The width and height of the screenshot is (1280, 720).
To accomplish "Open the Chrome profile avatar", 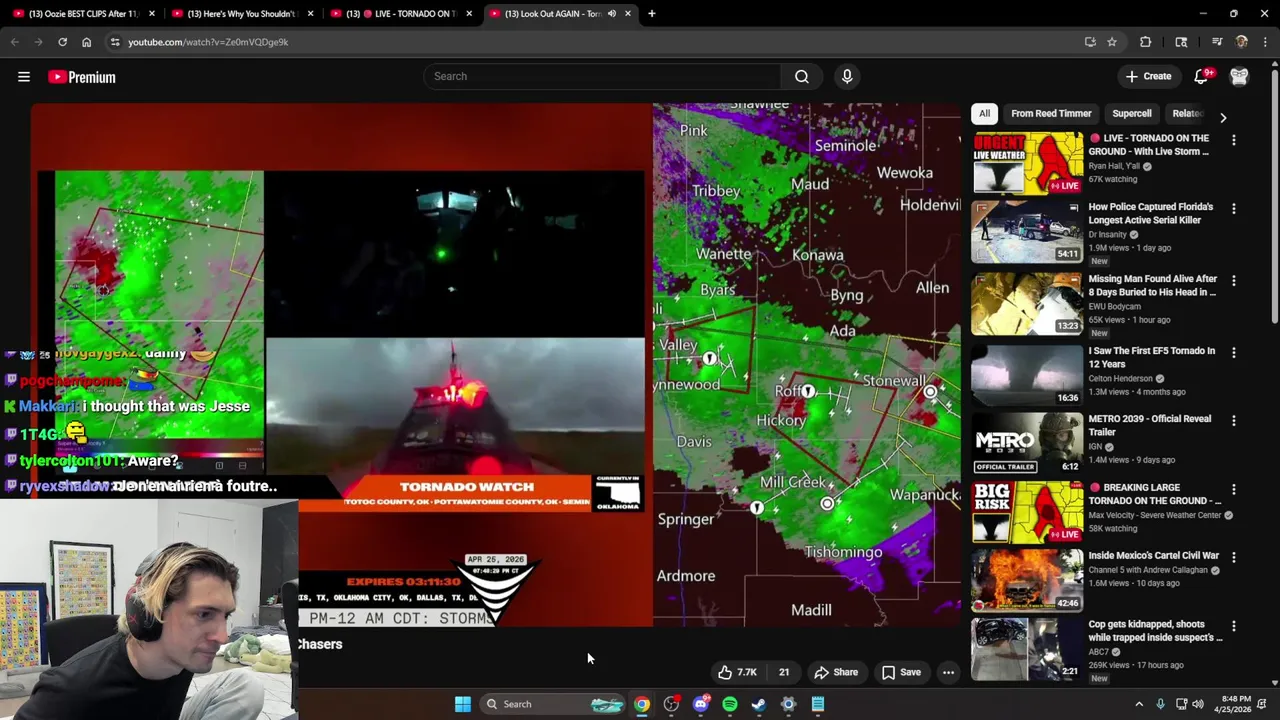I will pyautogui.click(x=1241, y=42).
